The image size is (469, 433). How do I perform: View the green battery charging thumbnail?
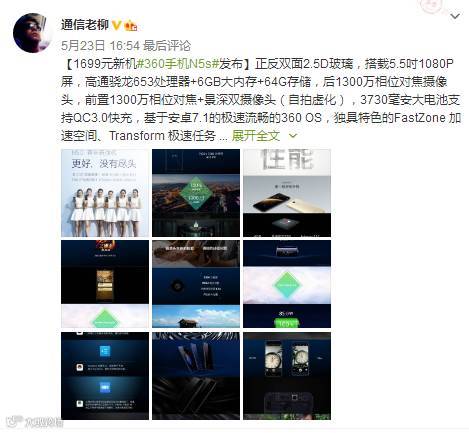[287, 284]
